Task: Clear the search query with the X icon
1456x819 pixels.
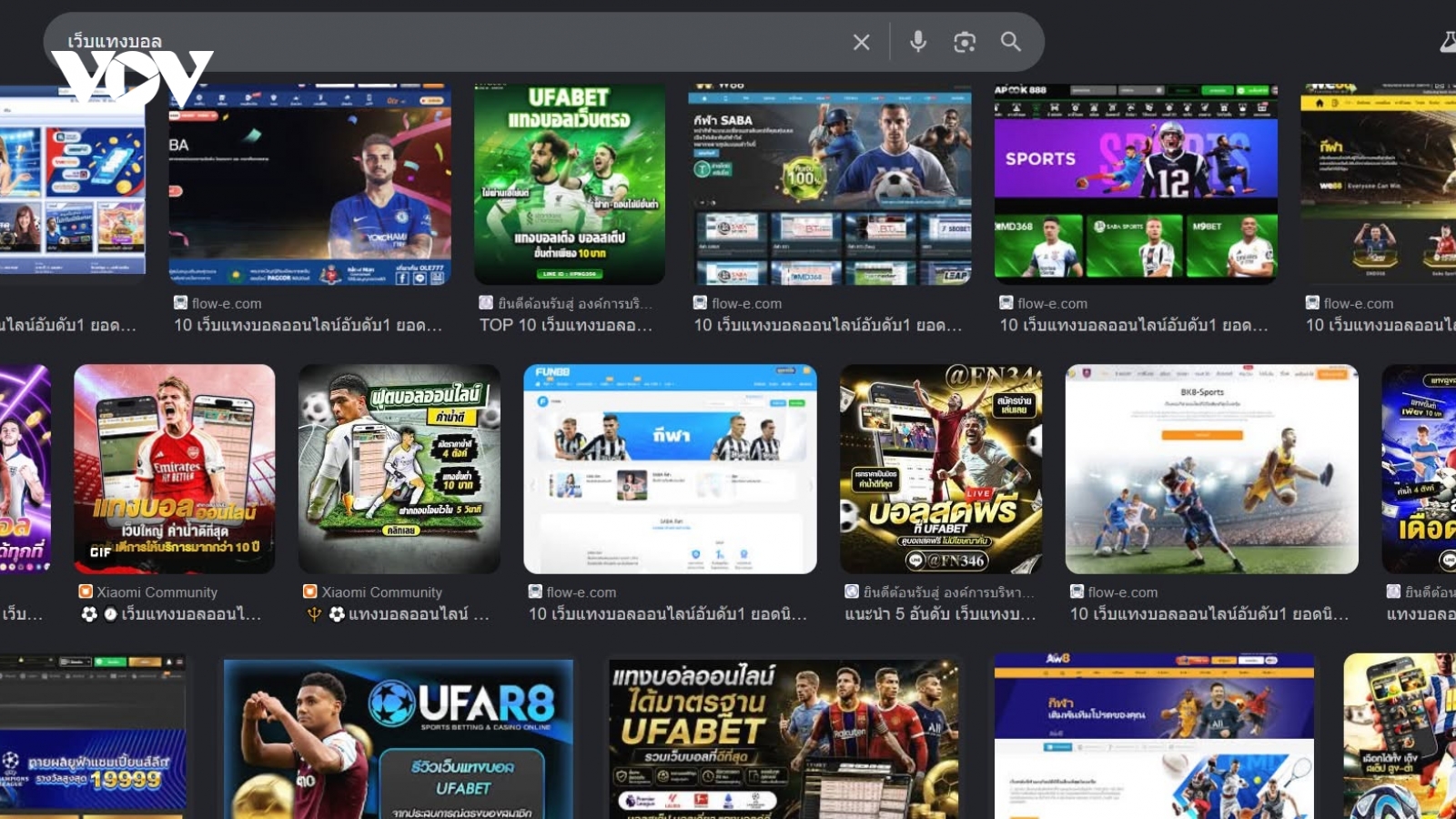Action: coord(861,42)
